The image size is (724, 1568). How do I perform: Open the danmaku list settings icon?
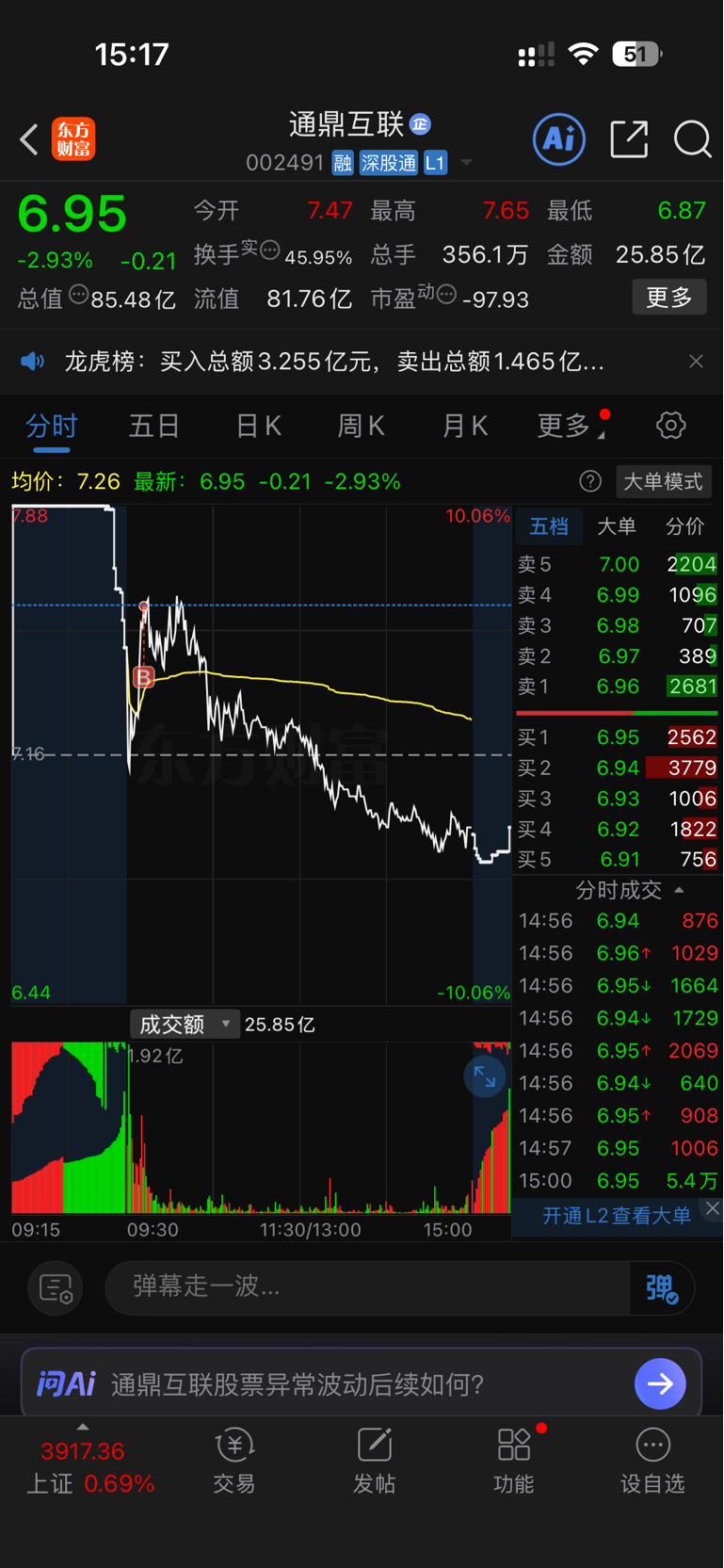point(56,1288)
